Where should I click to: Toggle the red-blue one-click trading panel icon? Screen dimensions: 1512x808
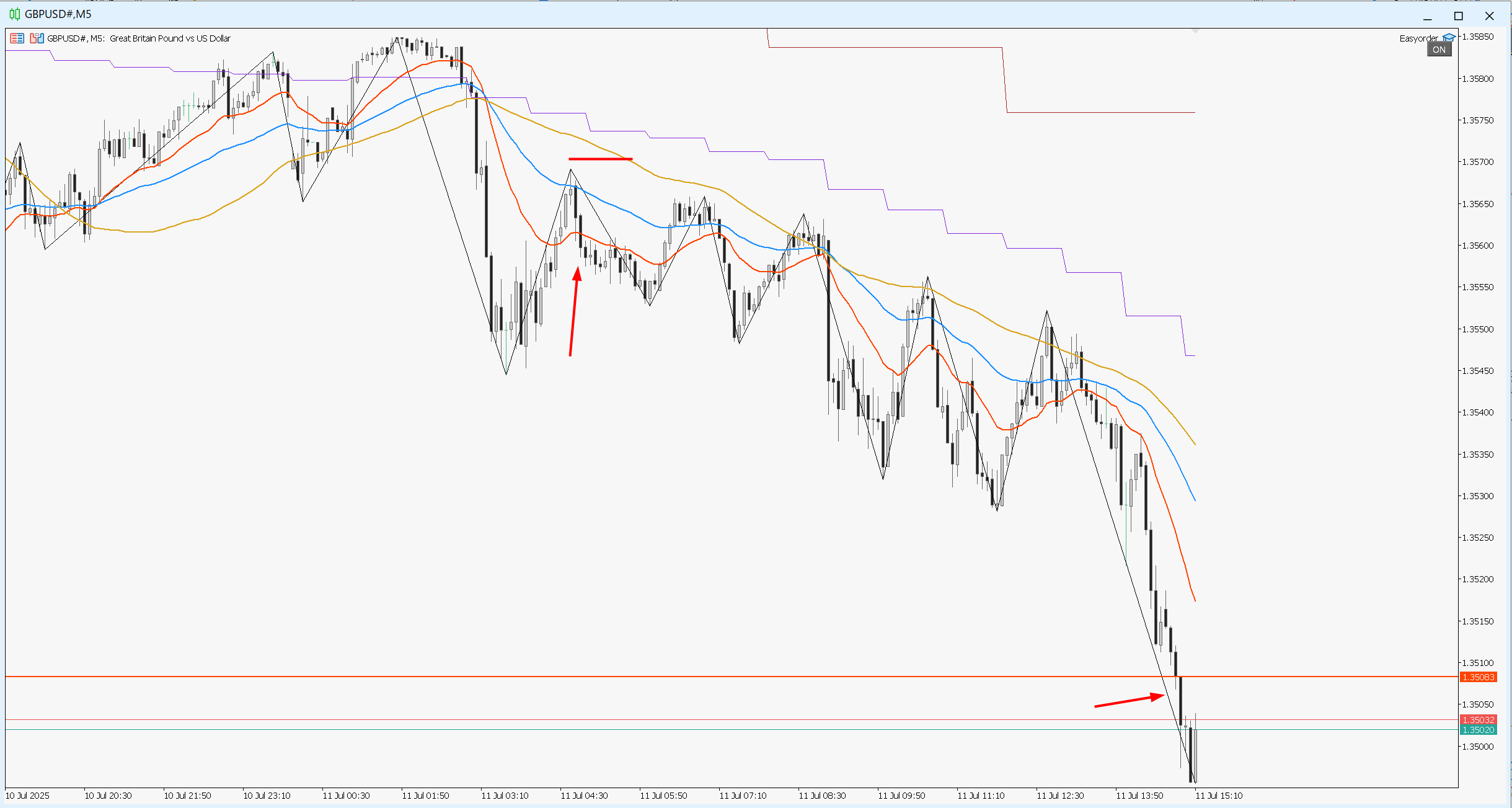(x=17, y=38)
